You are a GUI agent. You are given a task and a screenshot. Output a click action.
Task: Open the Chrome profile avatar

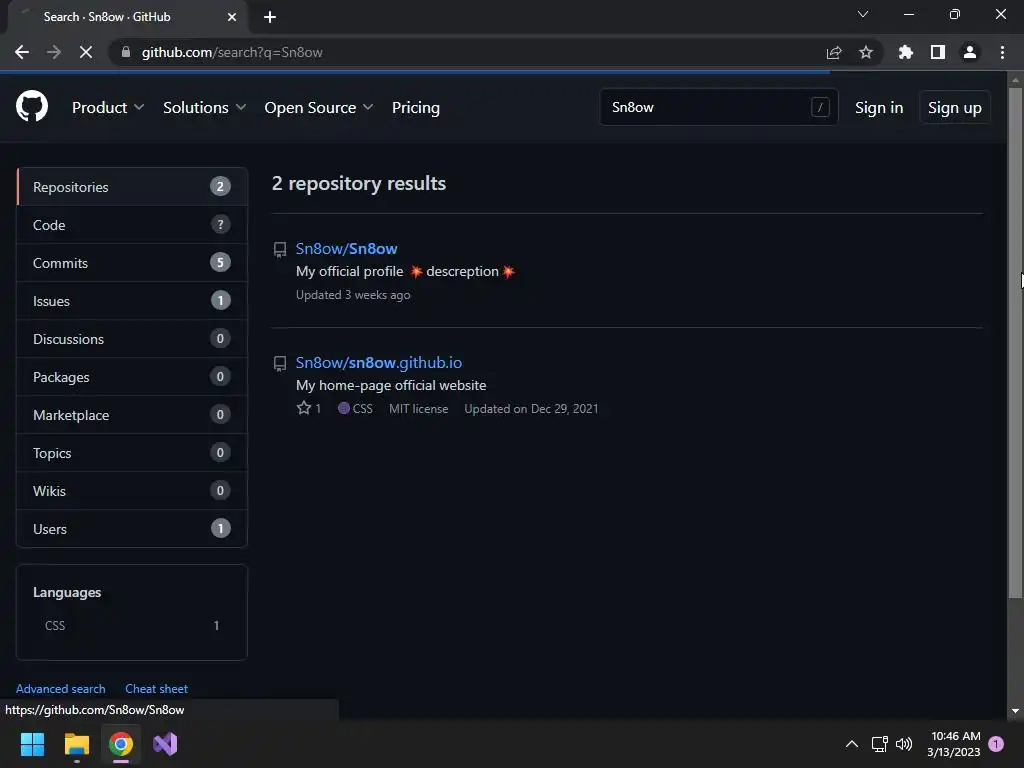970,52
